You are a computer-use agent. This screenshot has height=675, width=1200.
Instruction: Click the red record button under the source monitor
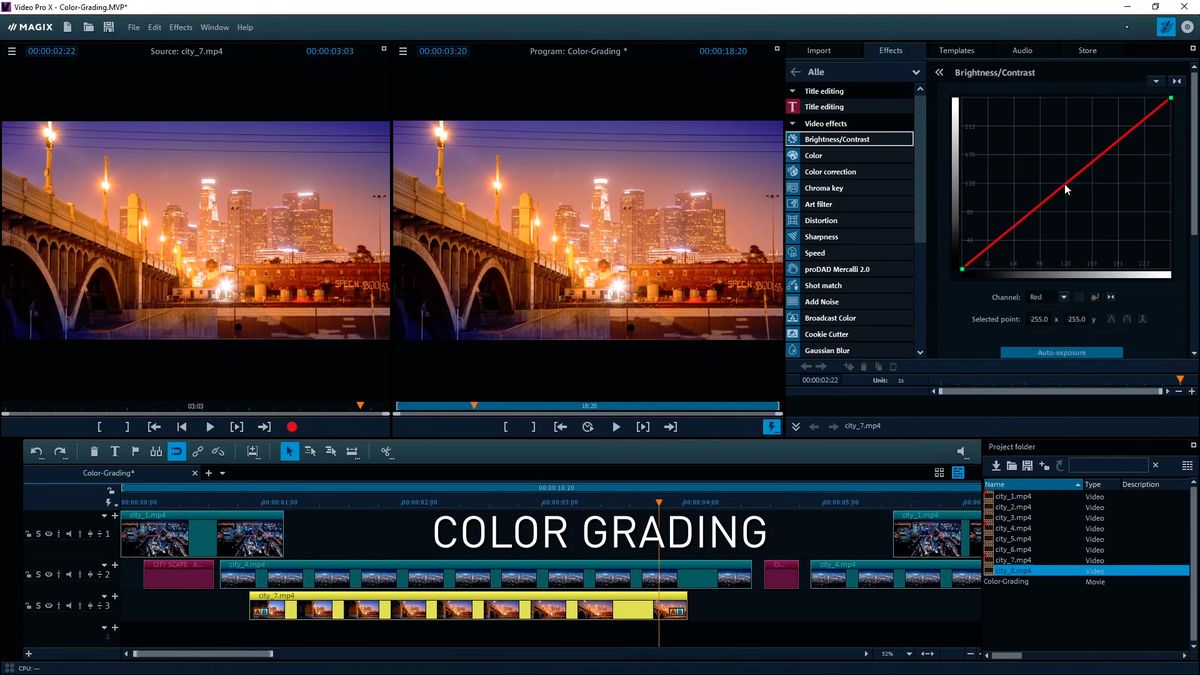pyautogui.click(x=291, y=426)
